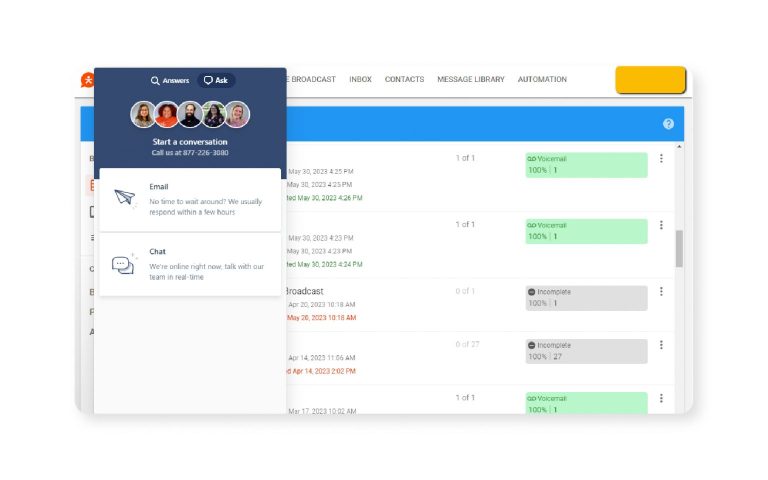The image size is (768, 480).
Task: Click the 'May 20, 2023 10:18 AM' red date
Action: 322,317
